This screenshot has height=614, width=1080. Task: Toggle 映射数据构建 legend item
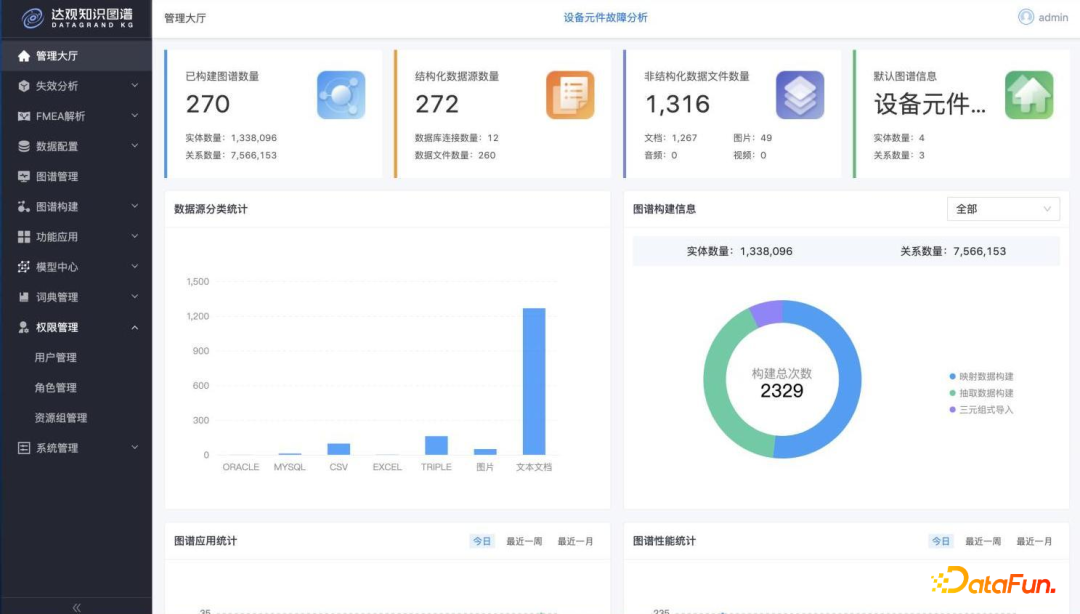tap(982, 376)
